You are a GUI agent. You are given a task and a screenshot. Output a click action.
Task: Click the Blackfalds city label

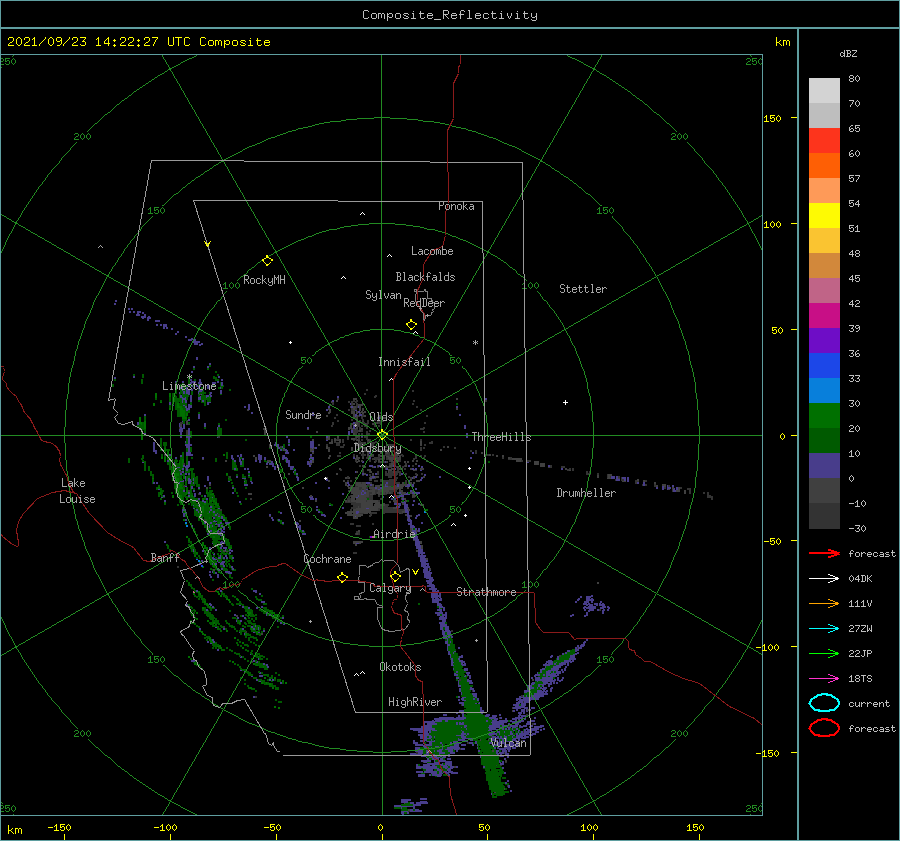425,277
